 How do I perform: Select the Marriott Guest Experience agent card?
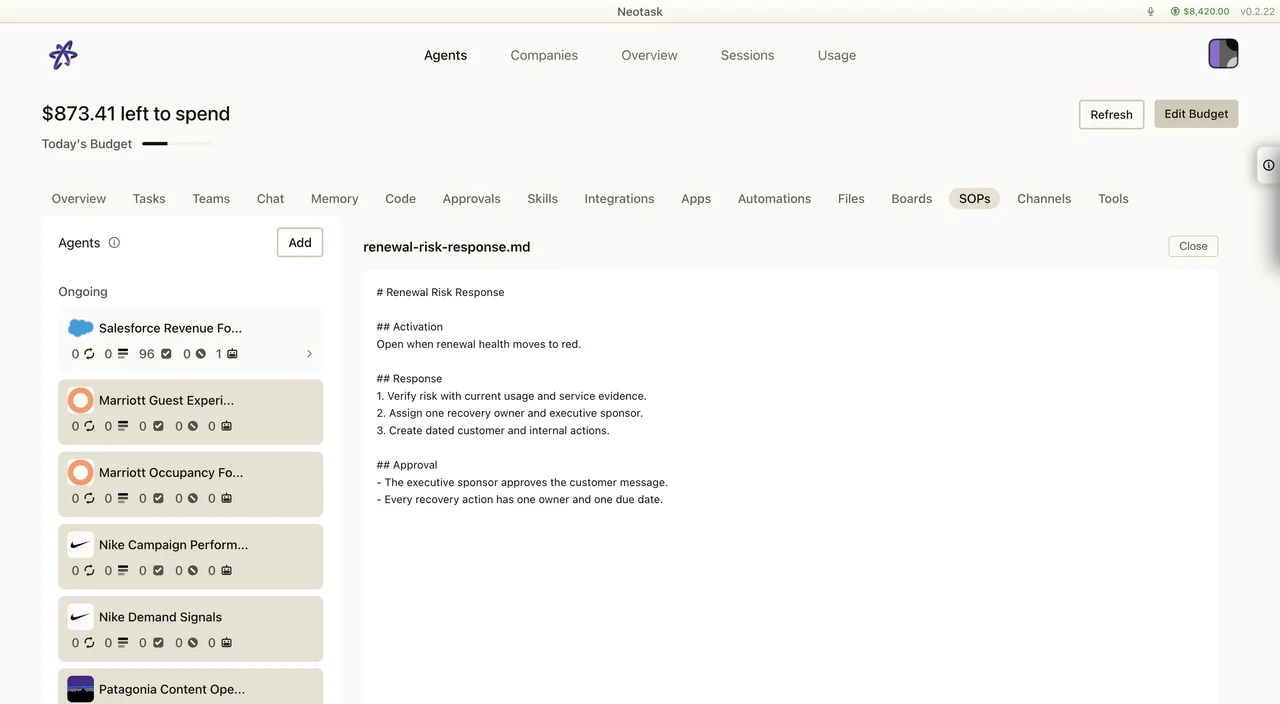tap(191, 412)
